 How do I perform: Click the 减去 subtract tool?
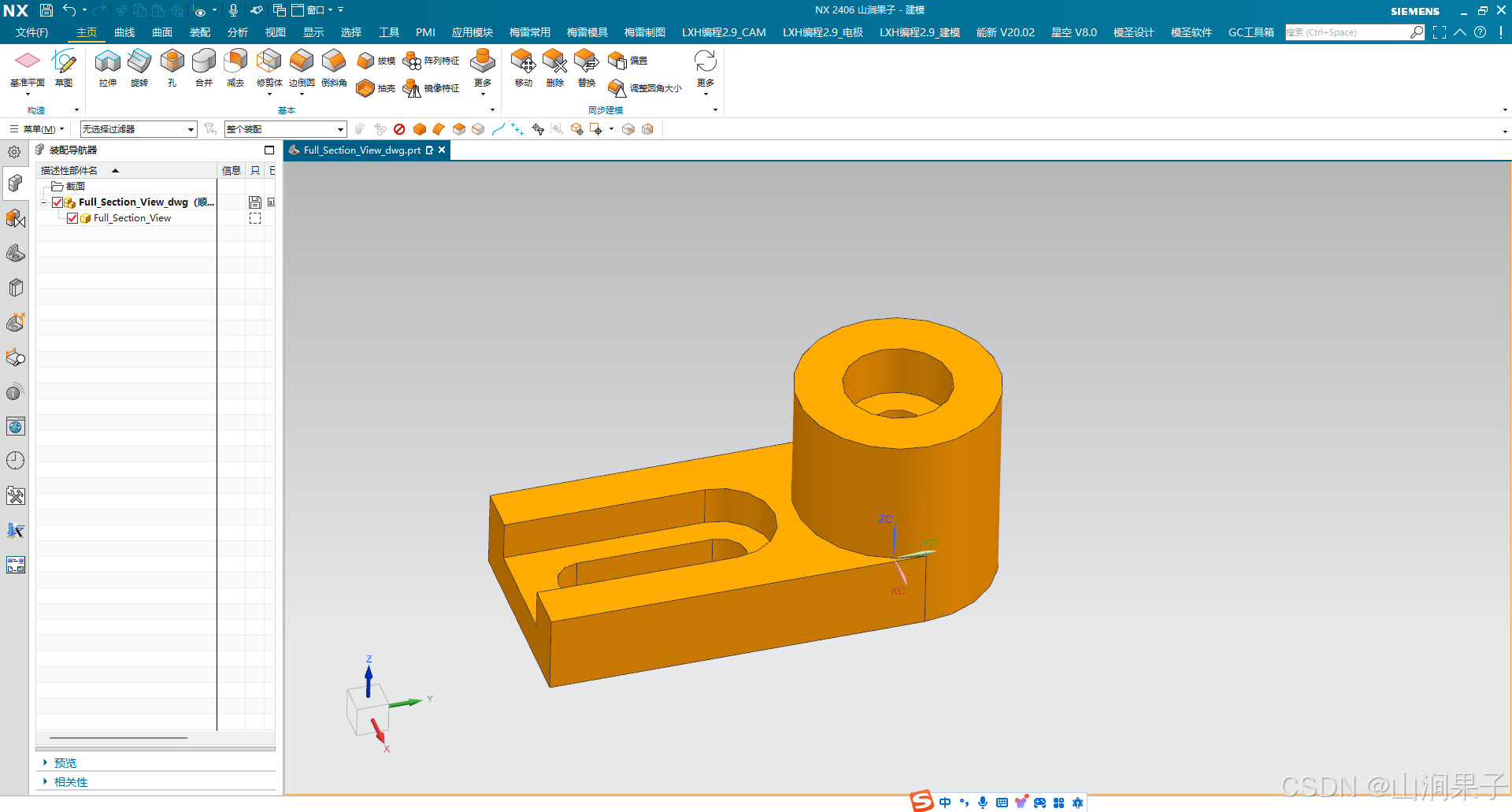click(235, 66)
